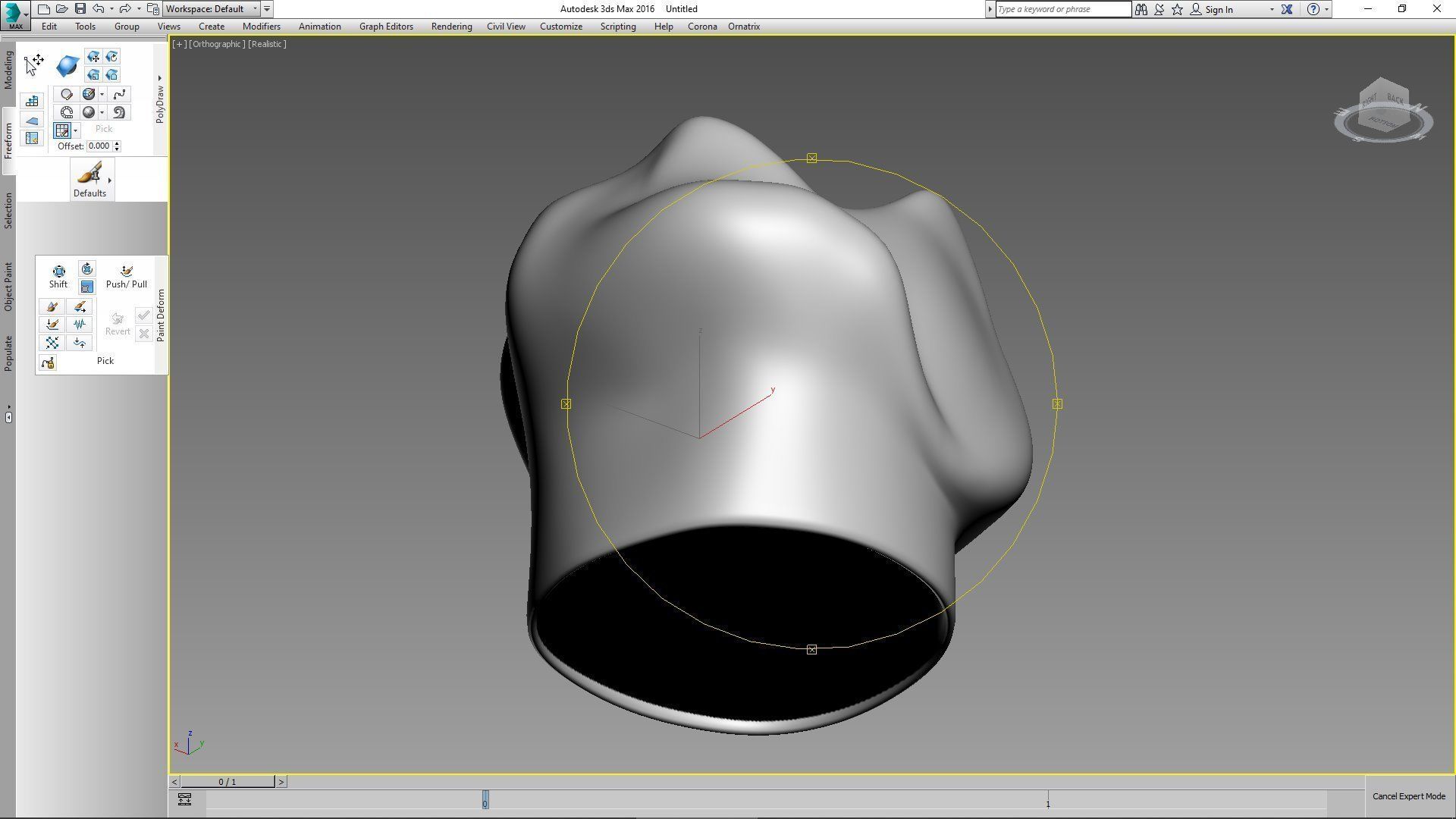Select the Relax/Soften brush
This screenshot has width=1456, height=819.
(x=52, y=306)
